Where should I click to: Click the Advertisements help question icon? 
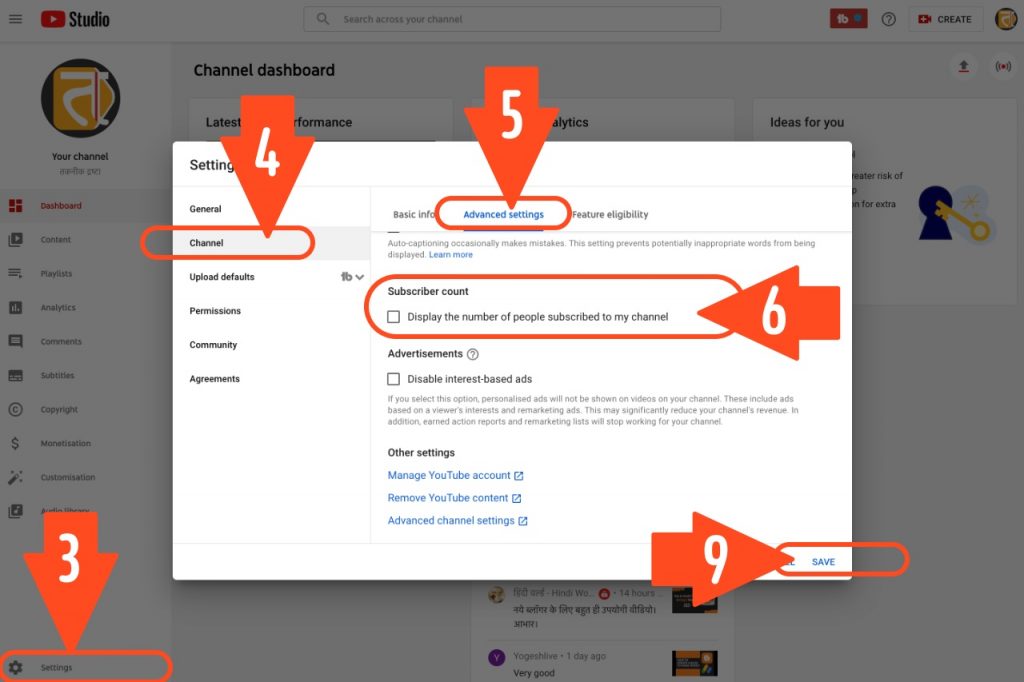coord(473,354)
